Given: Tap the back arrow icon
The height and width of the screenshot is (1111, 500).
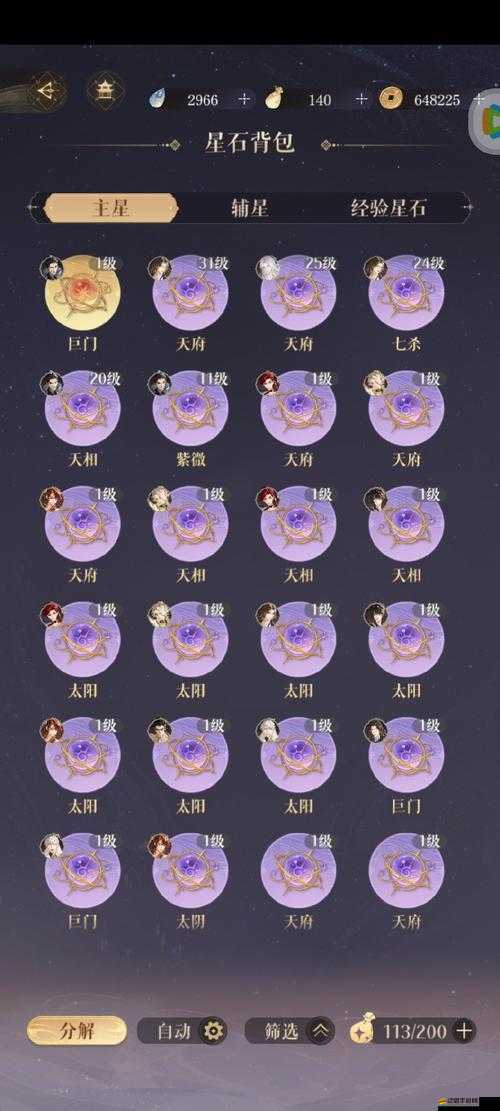Looking at the screenshot, I should [x=47, y=92].
